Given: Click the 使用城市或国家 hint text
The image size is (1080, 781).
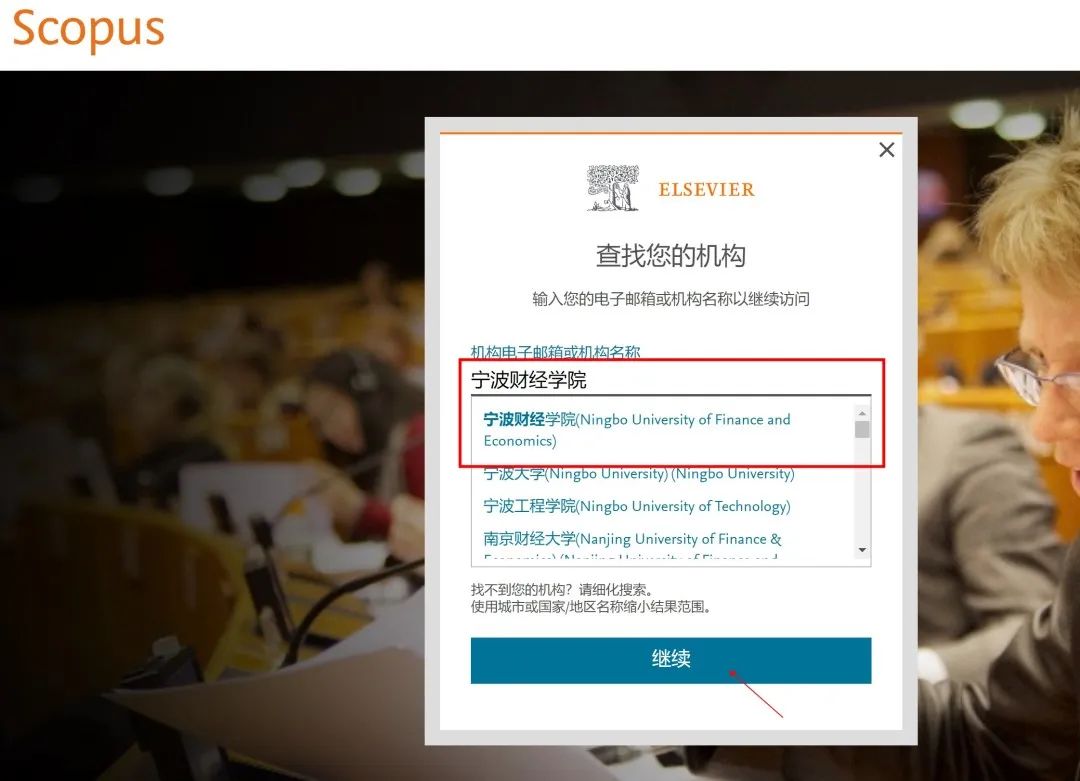Looking at the screenshot, I should (x=590, y=607).
